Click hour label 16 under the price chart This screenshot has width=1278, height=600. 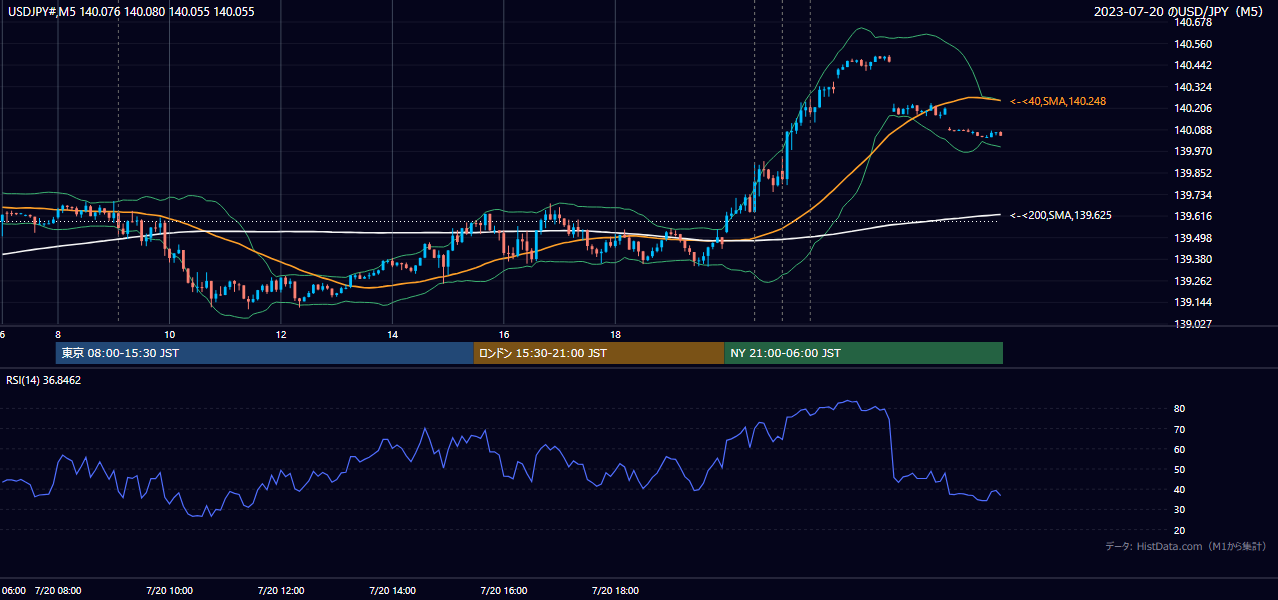[504, 334]
